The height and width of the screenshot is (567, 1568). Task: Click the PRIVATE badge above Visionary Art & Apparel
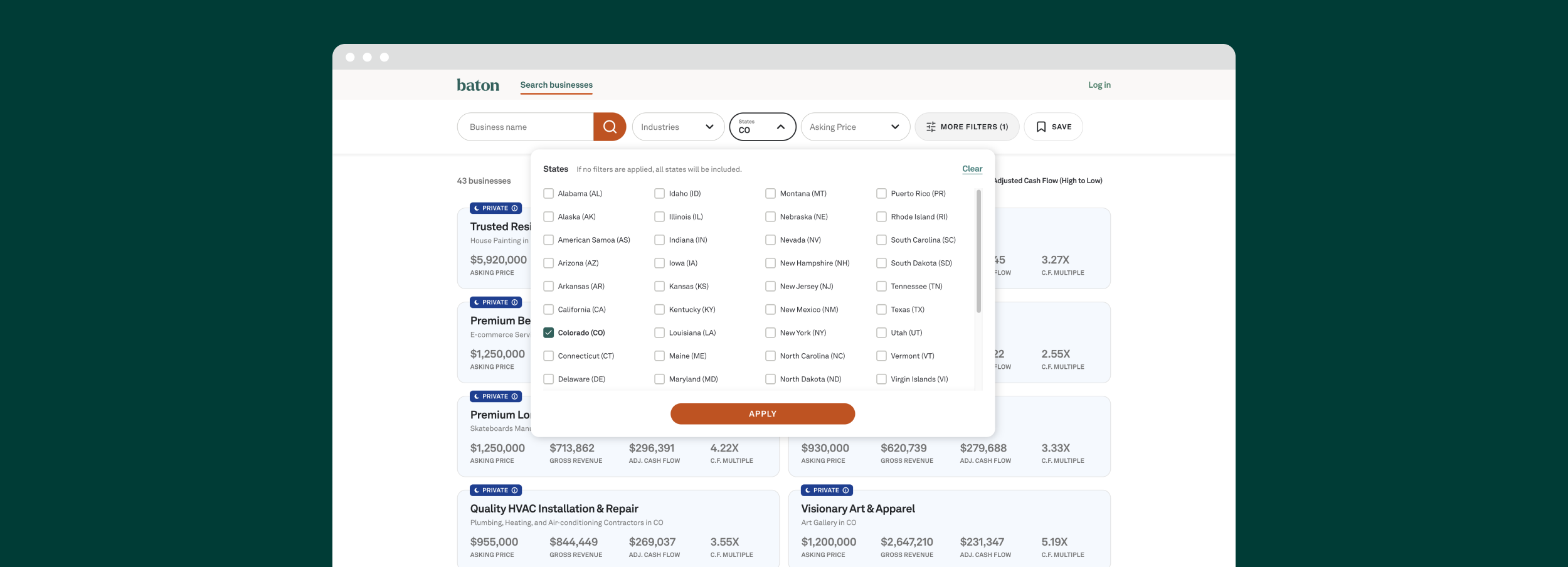827,490
